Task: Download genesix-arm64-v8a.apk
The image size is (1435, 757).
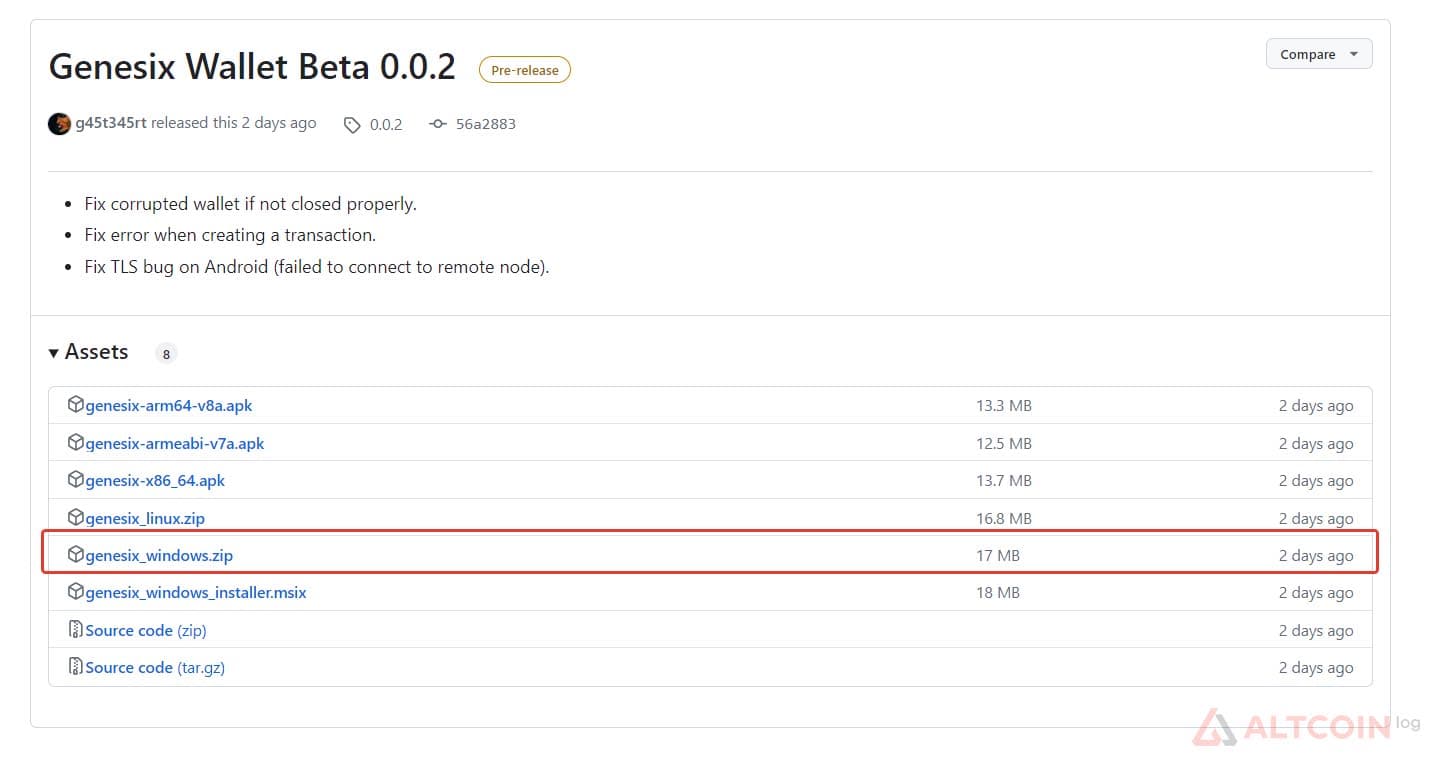Action: 169,406
